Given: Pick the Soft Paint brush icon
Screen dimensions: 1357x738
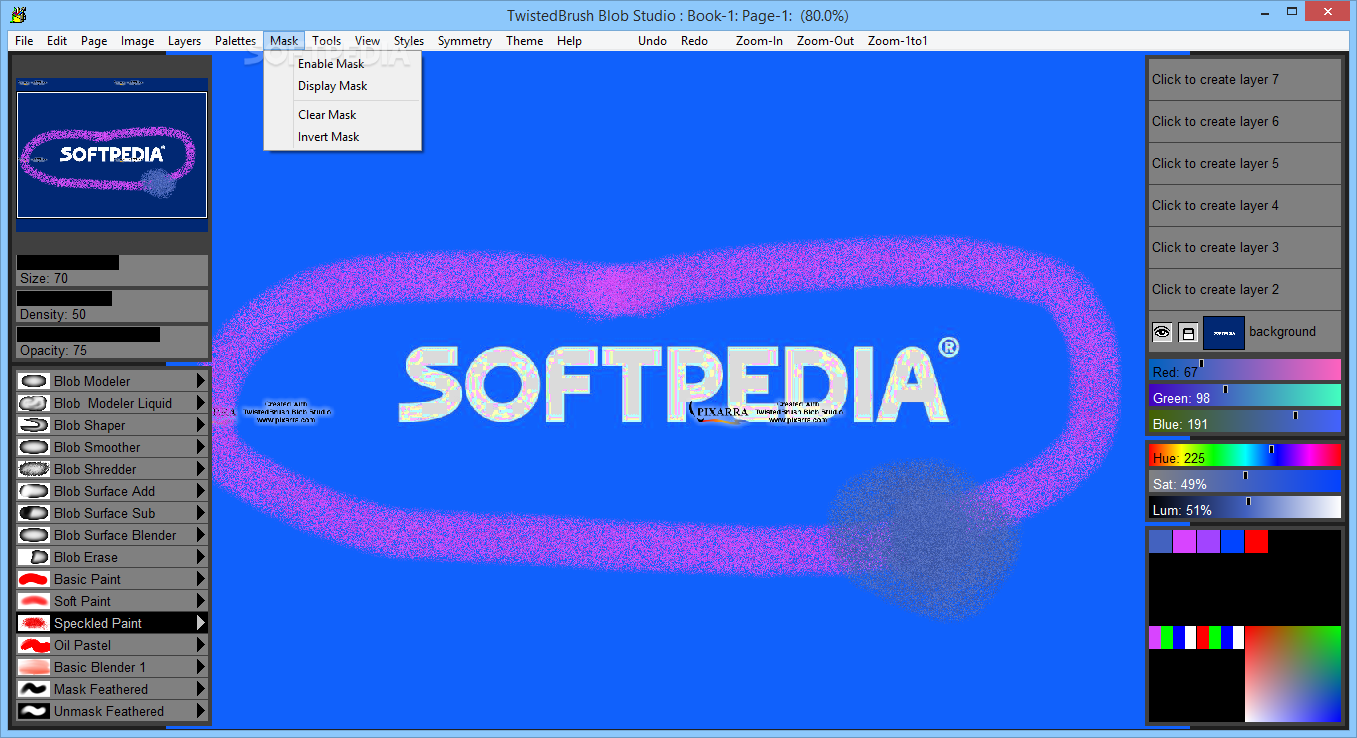Looking at the screenshot, I should click(x=34, y=601).
